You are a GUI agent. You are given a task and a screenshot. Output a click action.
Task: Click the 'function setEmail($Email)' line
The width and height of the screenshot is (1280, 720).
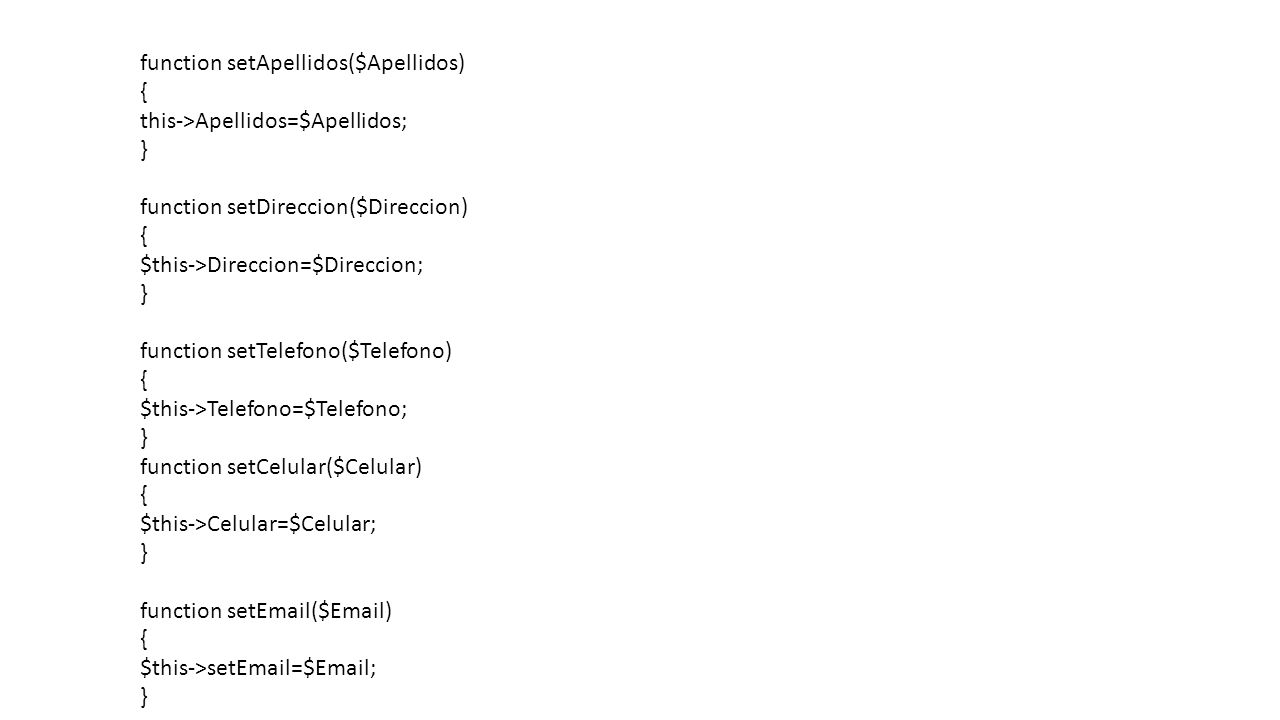click(x=266, y=611)
